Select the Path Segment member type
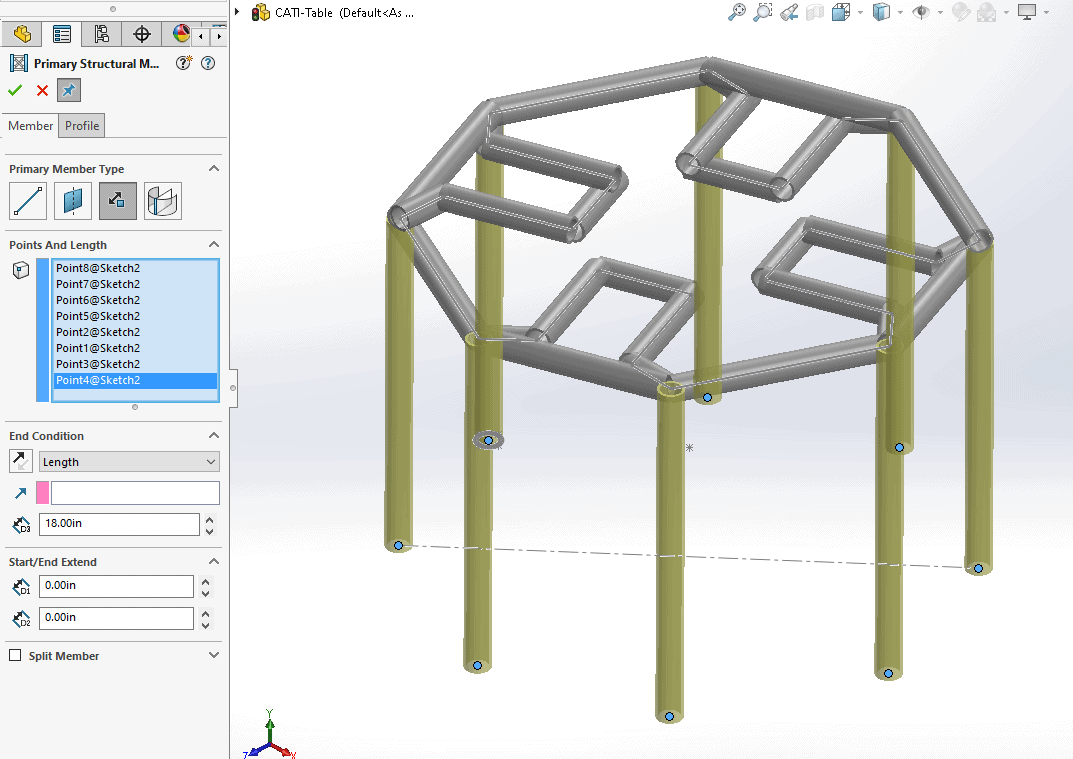1073x759 pixels. [28, 201]
